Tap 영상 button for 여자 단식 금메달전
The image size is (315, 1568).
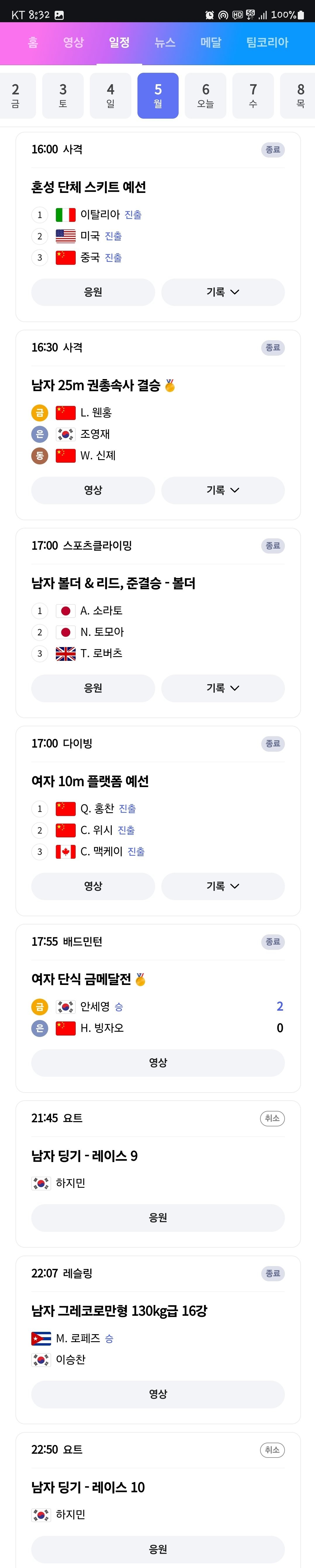158,1063
